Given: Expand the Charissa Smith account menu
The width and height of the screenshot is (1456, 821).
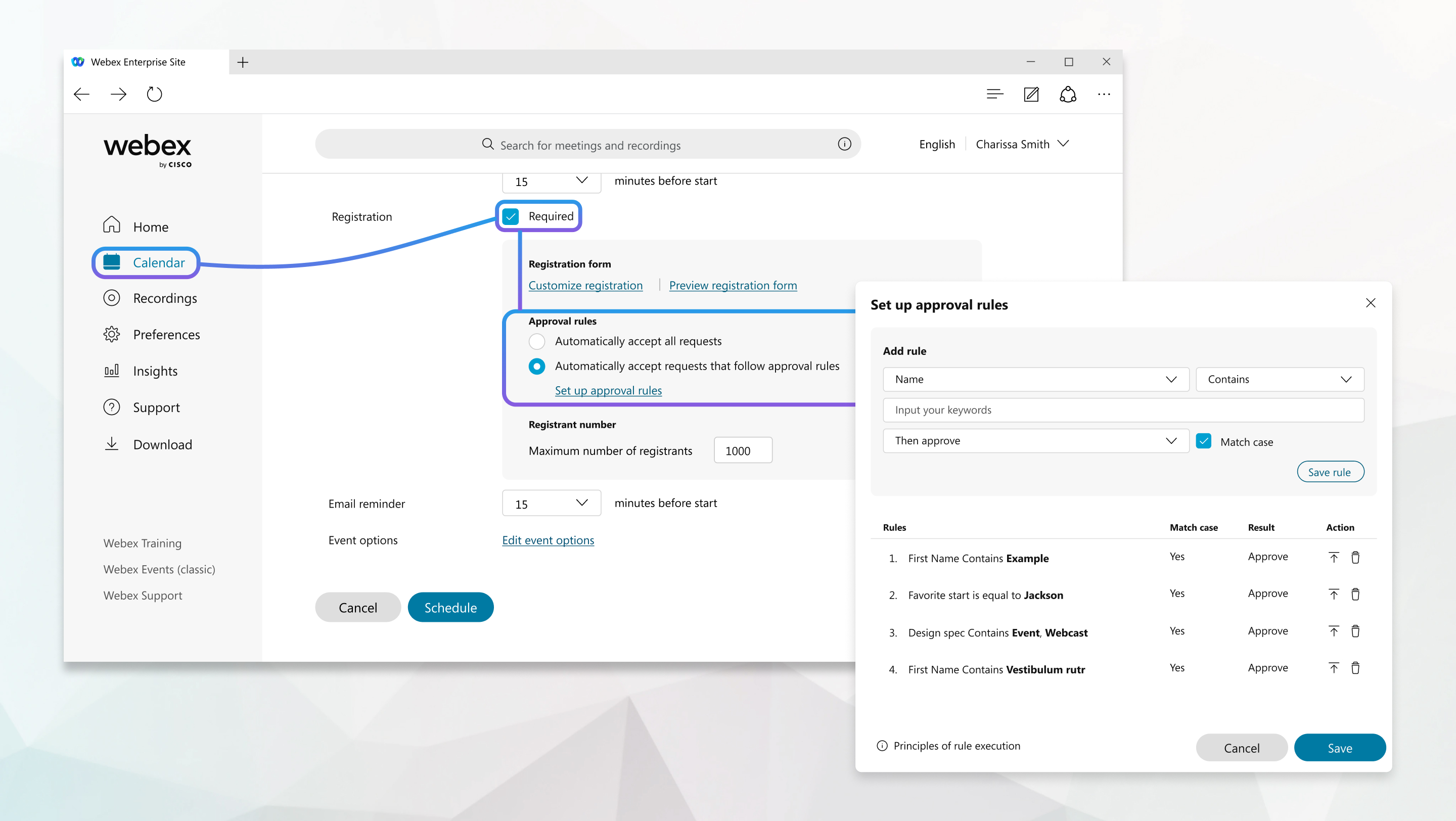Looking at the screenshot, I should pyautogui.click(x=1022, y=144).
